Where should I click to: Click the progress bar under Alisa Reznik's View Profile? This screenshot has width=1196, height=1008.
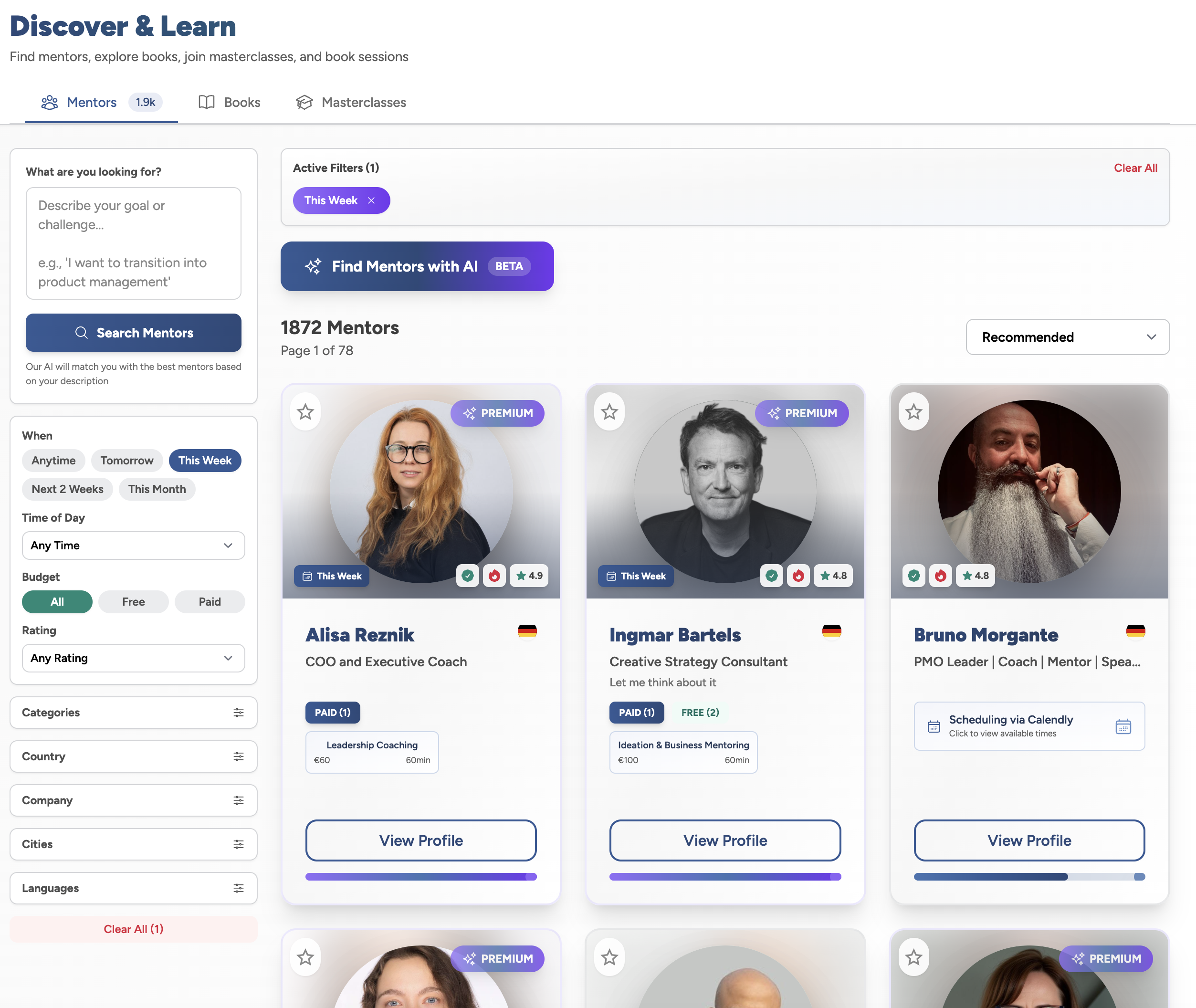coord(421,877)
